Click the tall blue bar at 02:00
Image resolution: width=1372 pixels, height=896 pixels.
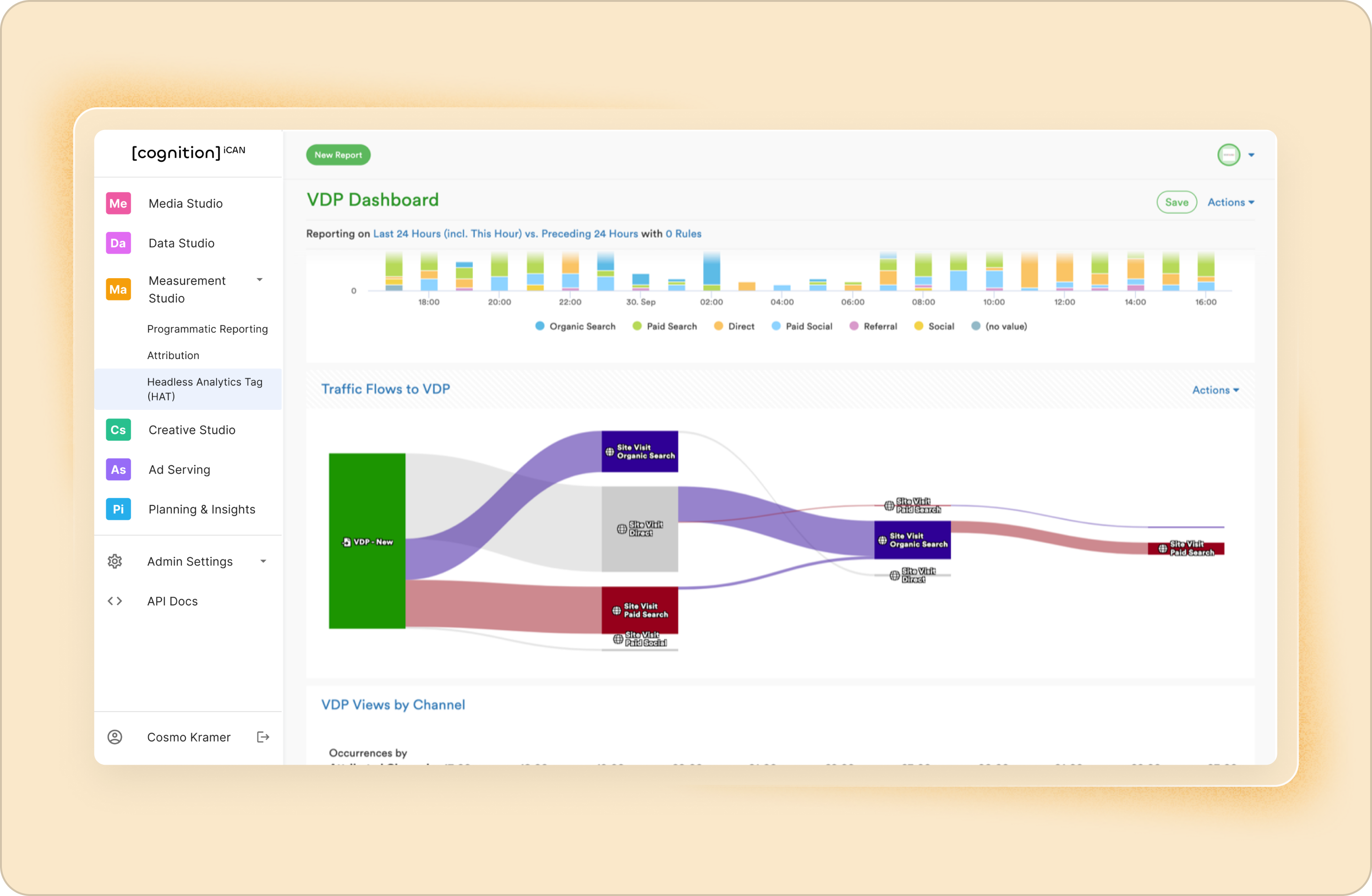pos(712,269)
